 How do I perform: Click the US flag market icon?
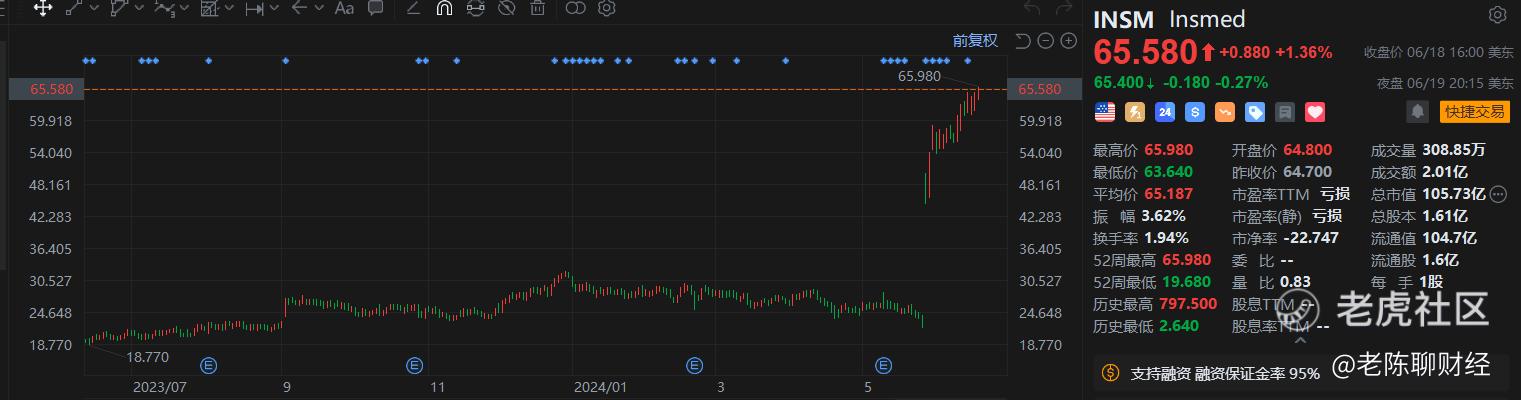tap(1104, 112)
